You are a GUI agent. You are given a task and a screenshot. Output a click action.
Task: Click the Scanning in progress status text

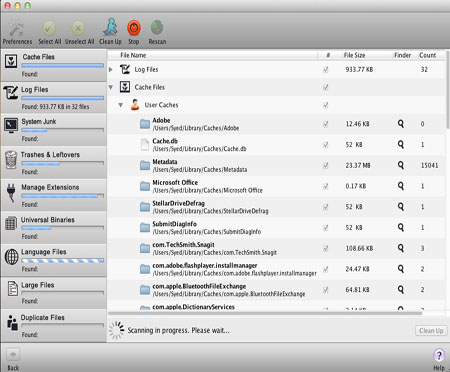178,330
